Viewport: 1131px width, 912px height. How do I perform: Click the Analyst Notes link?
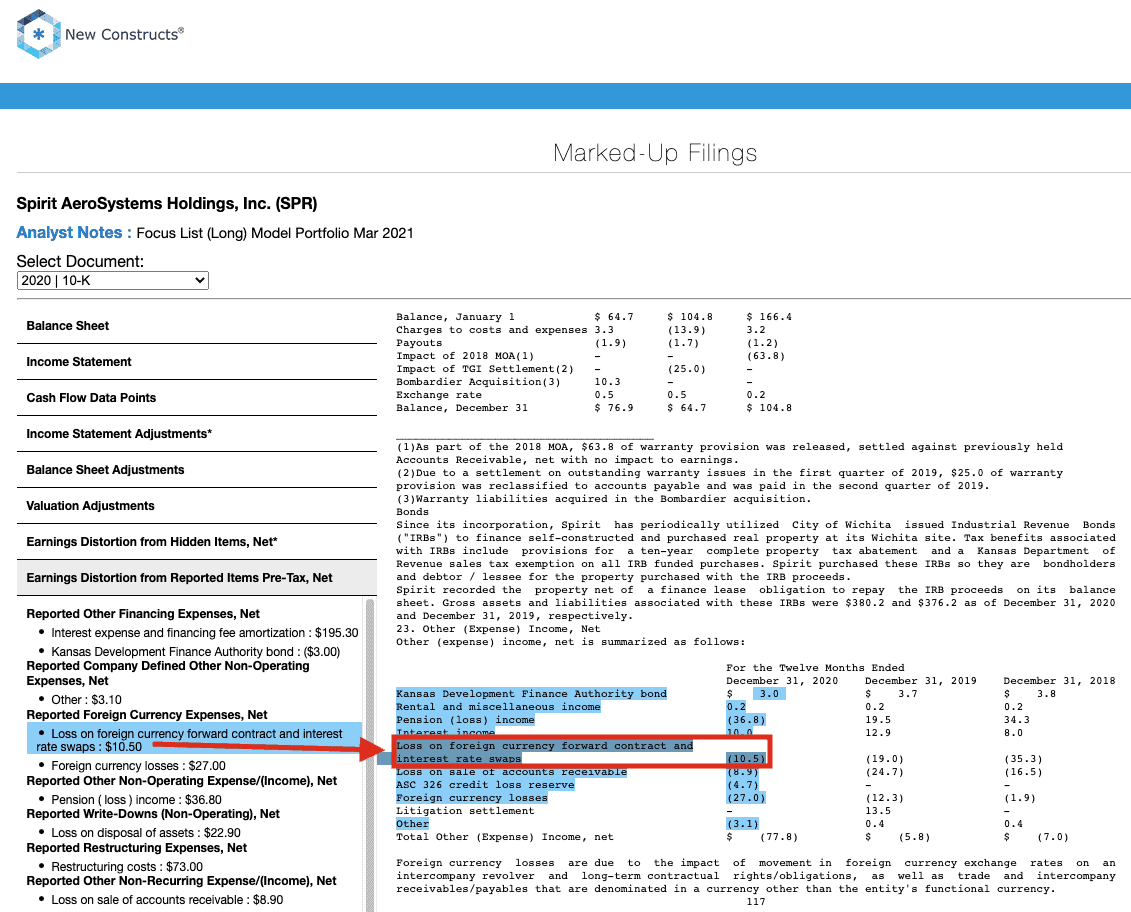pyautogui.click(x=74, y=233)
